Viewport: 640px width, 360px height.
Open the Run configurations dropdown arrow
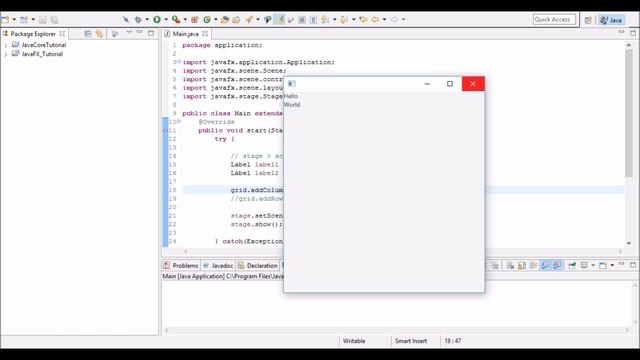click(x=166, y=19)
